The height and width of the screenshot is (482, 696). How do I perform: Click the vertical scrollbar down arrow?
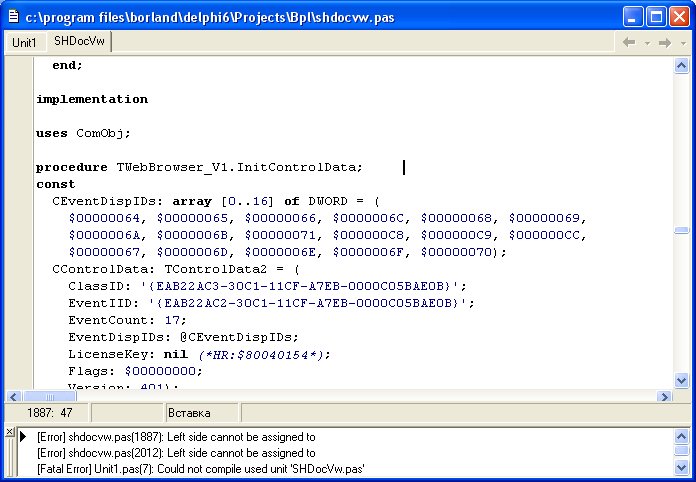[x=681, y=381]
